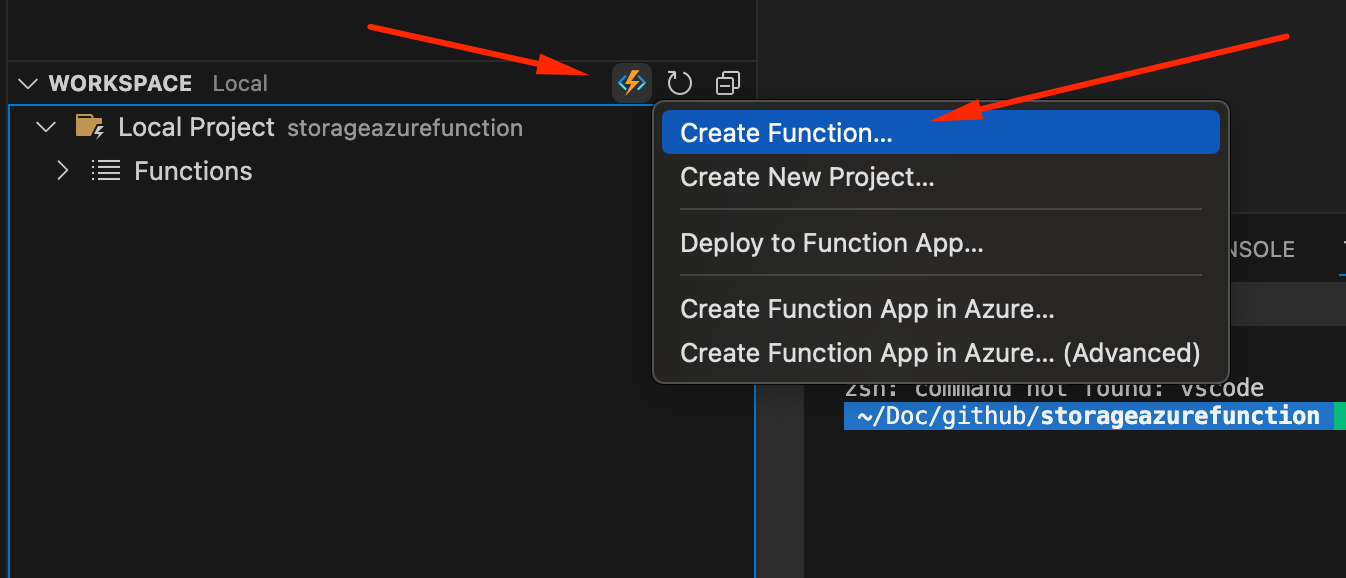The image size is (1346, 578).
Task: Click the Collapse All icon in Workspace header
Action: [729, 83]
